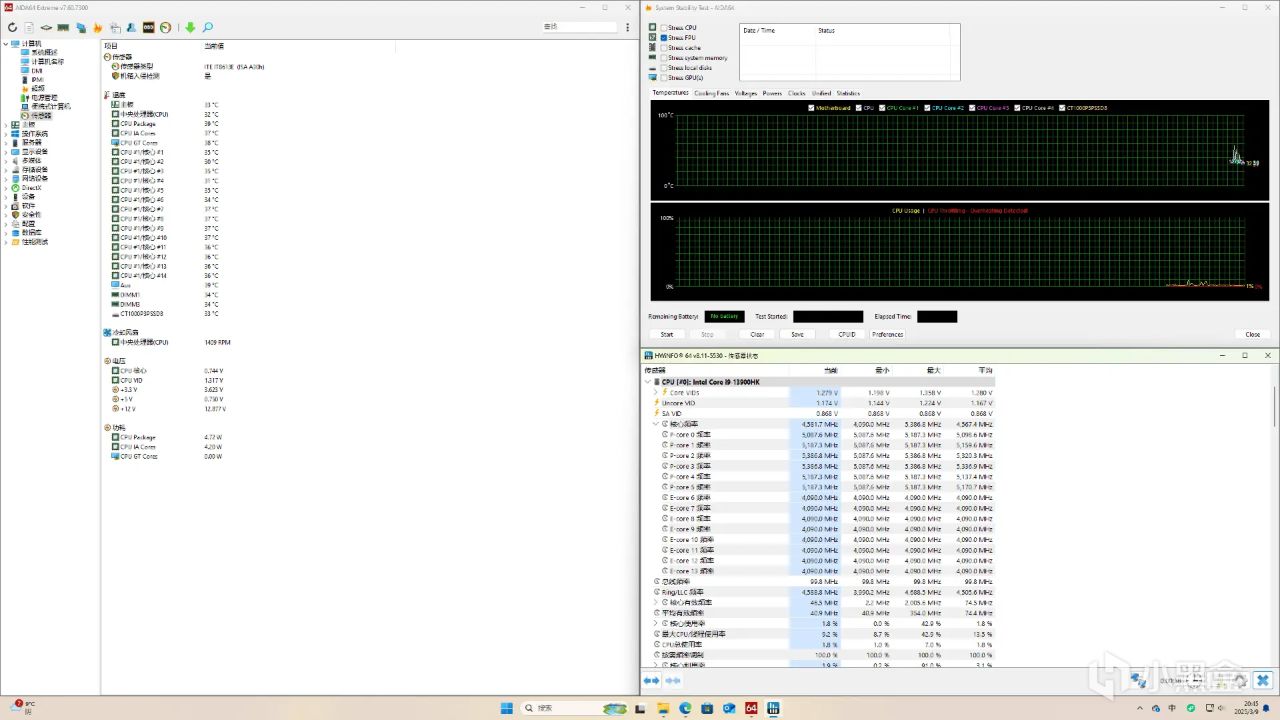Expand the 核心使用率 core usage row in HWiNFO
This screenshot has width=1280, height=720.
656,623
